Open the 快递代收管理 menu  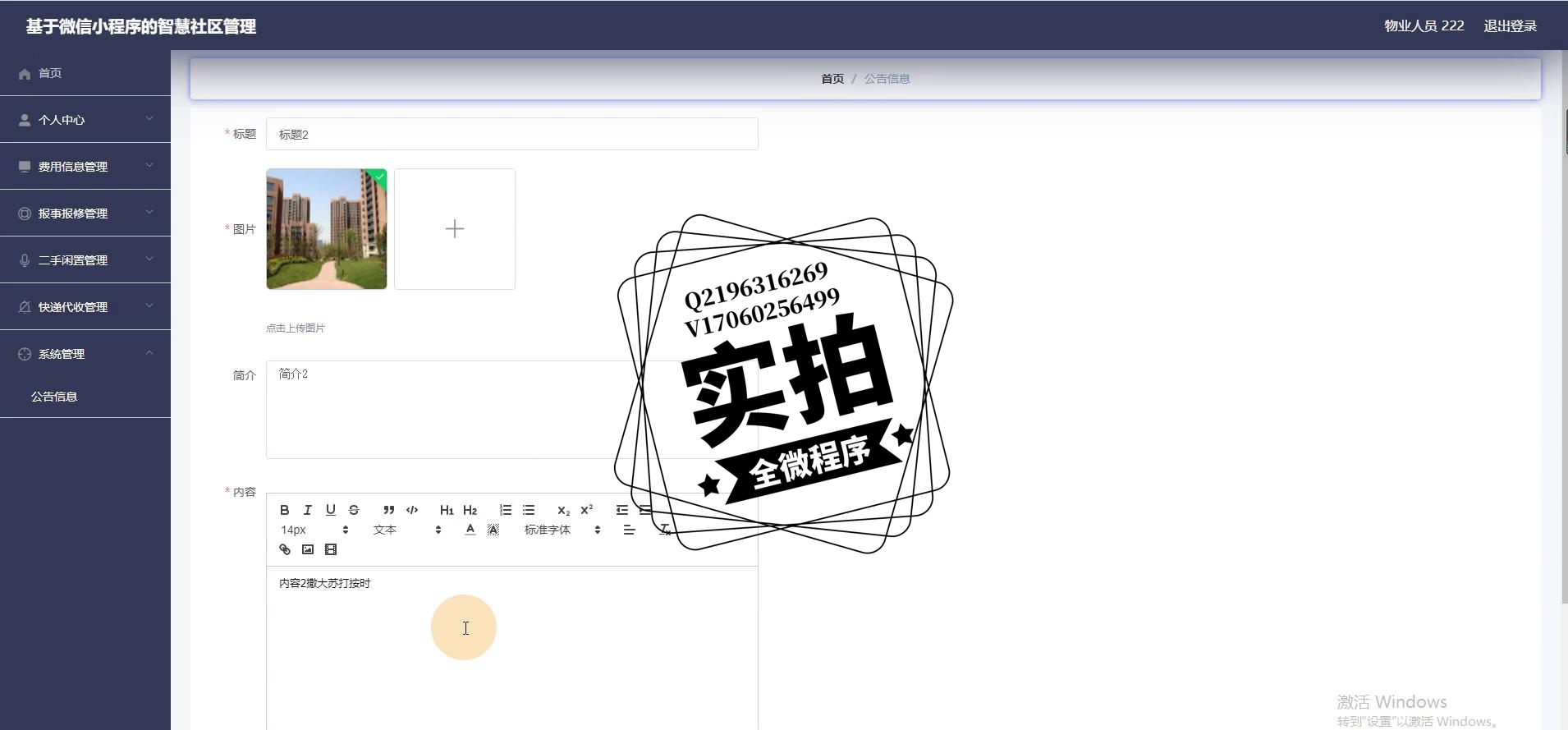tap(85, 306)
